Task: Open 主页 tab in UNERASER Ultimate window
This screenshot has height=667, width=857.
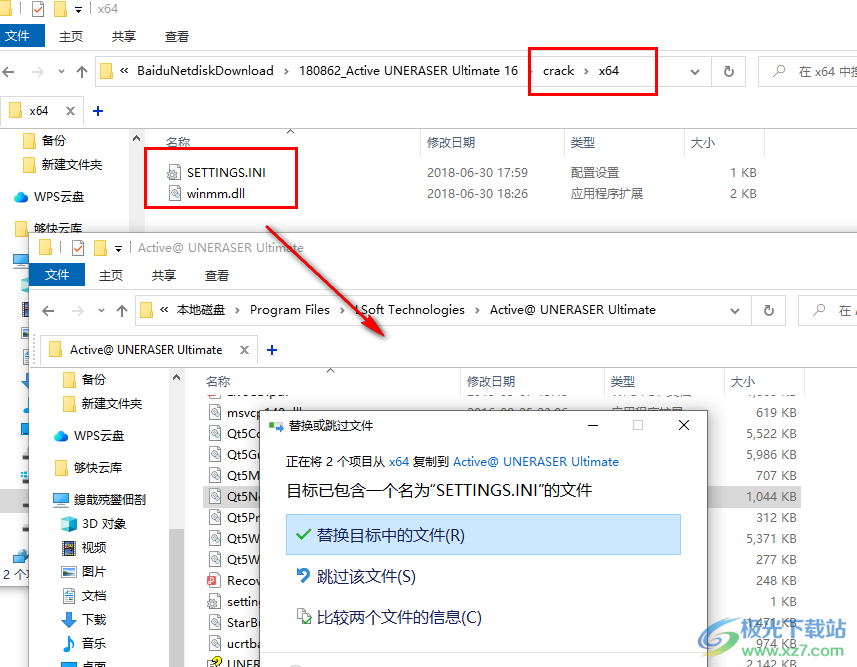Action: tap(110, 276)
